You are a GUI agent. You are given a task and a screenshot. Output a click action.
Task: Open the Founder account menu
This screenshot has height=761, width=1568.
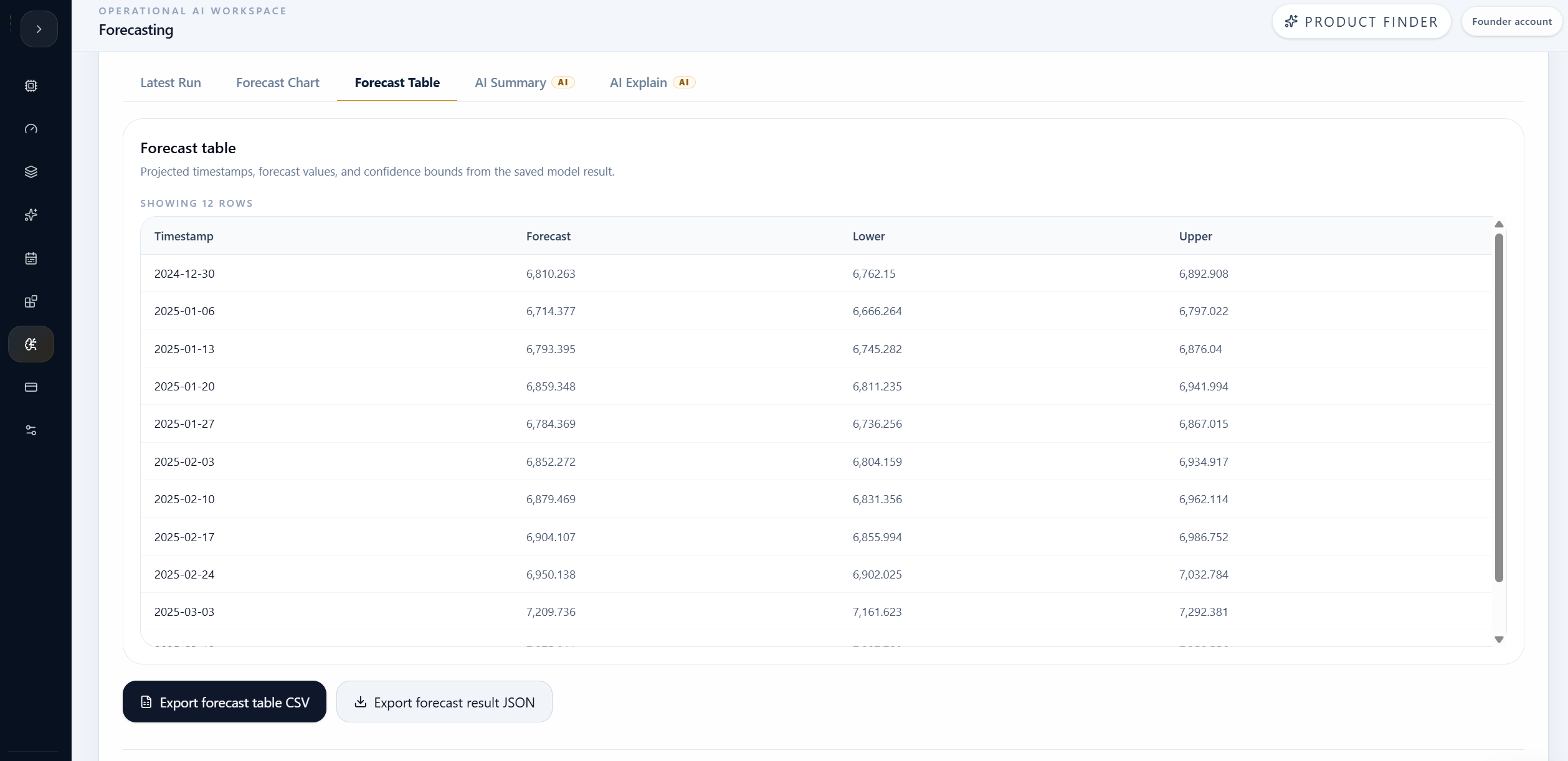(1511, 22)
